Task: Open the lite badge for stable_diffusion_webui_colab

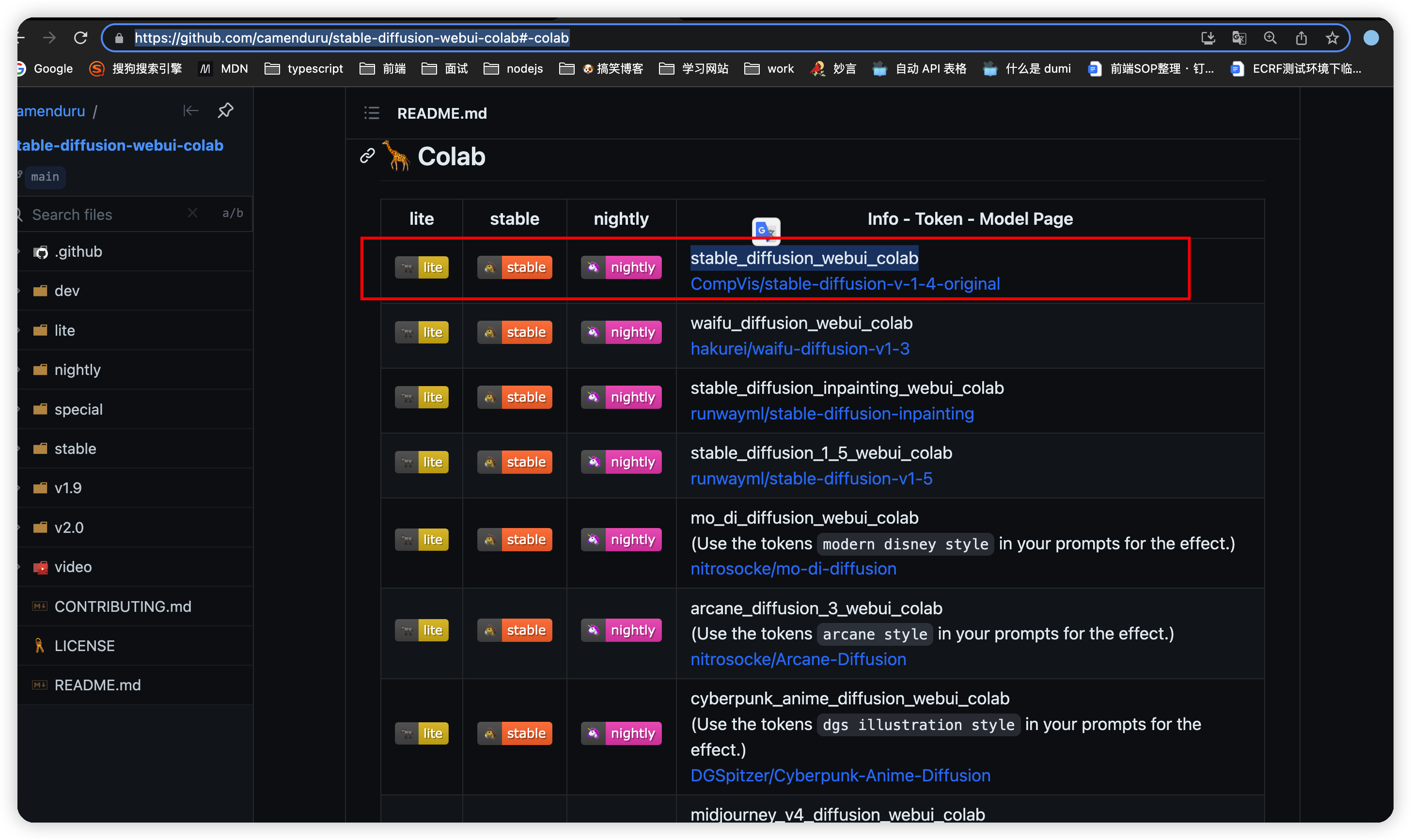Action: click(422, 267)
